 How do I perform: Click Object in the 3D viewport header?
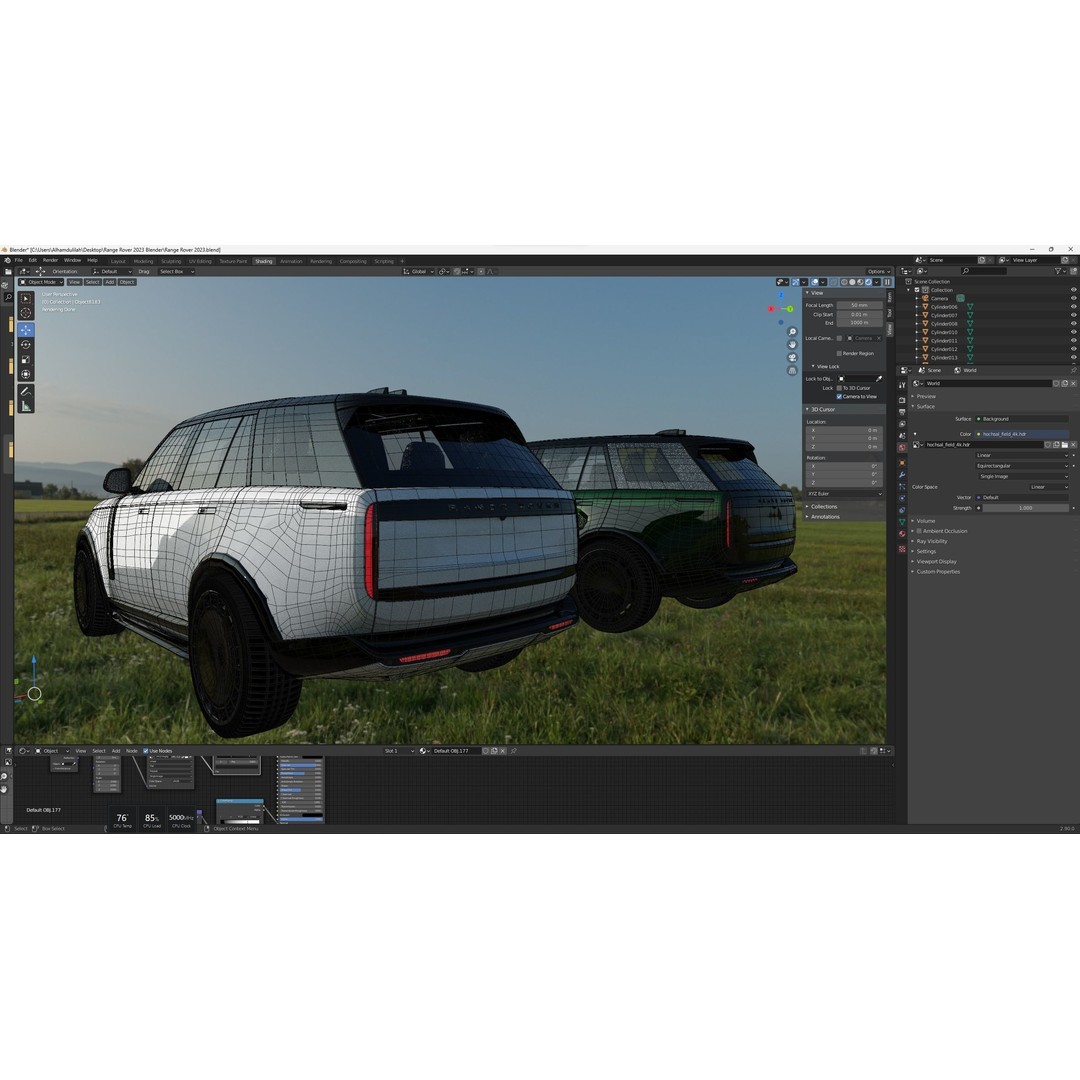127,282
